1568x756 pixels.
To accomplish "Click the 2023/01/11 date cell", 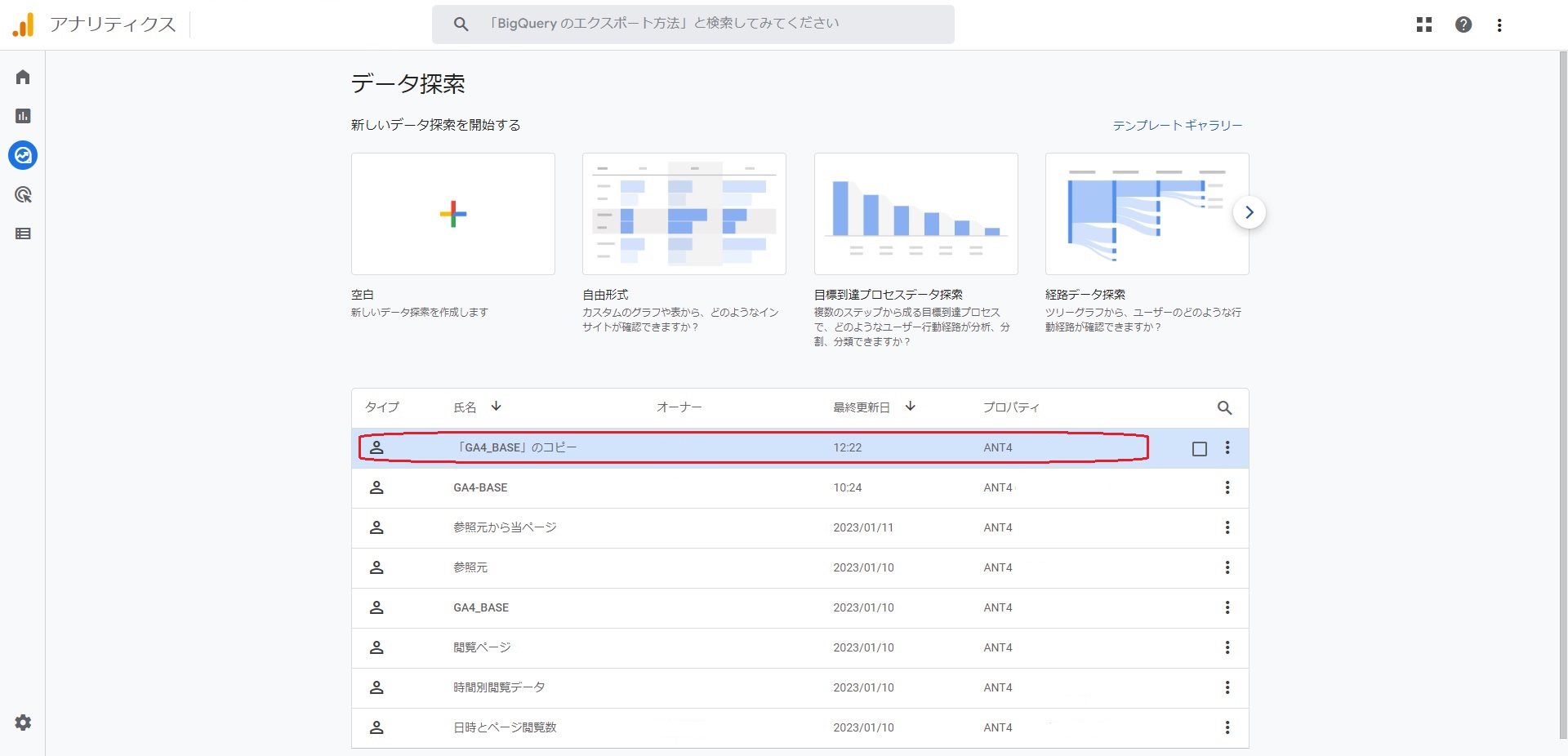I will (863, 527).
